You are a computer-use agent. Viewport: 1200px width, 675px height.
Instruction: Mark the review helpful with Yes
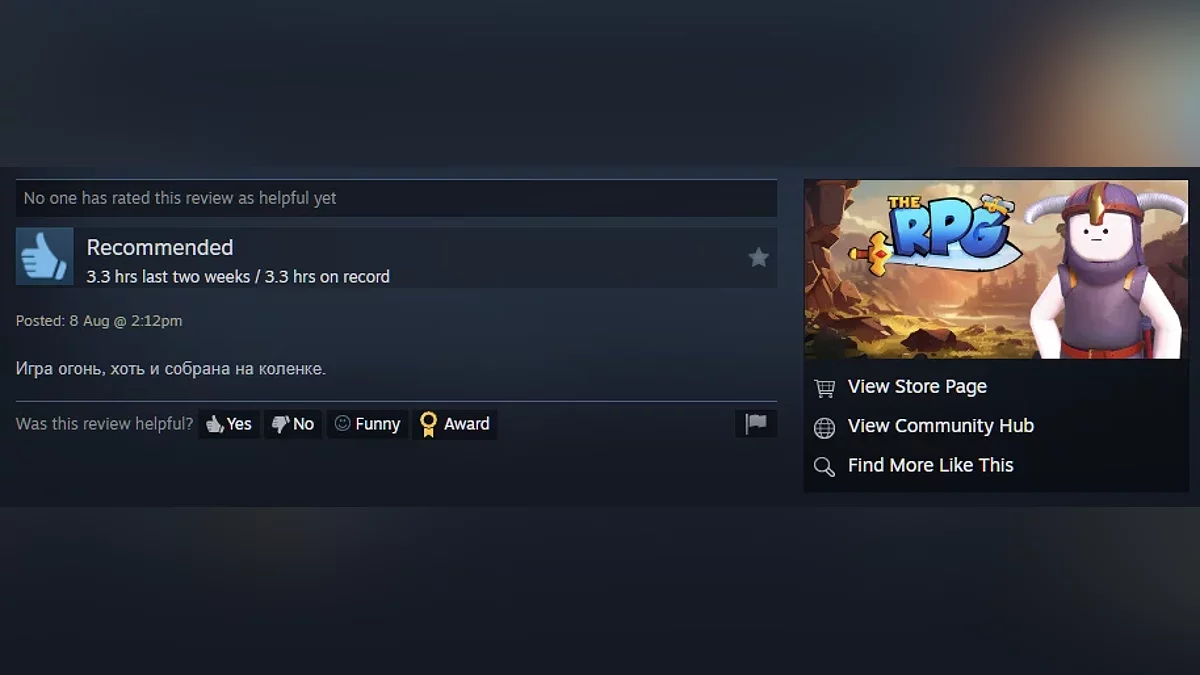(229, 424)
